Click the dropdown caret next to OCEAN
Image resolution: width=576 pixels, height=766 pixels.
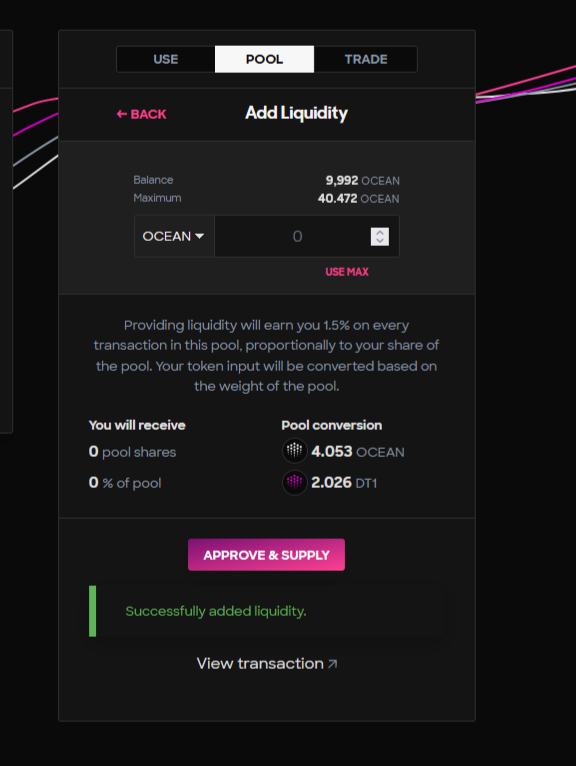coord(199,236)
